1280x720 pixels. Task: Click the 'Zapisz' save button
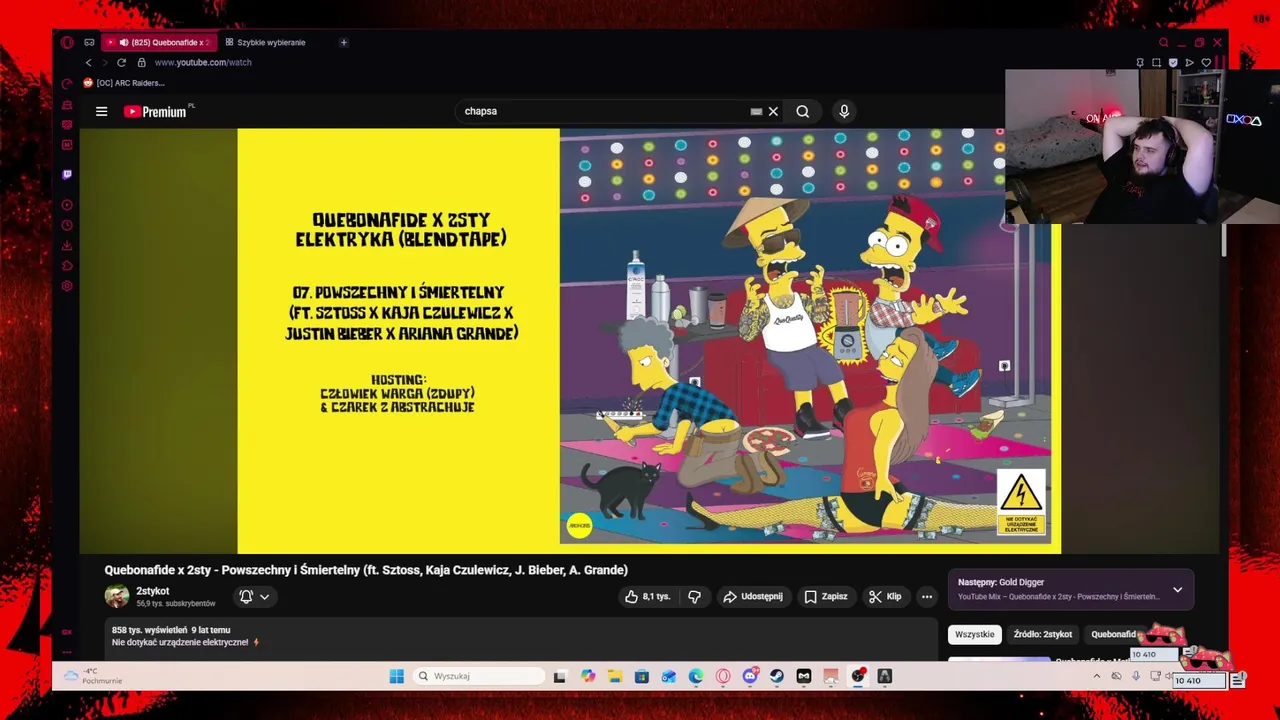(x=826, y=596)
